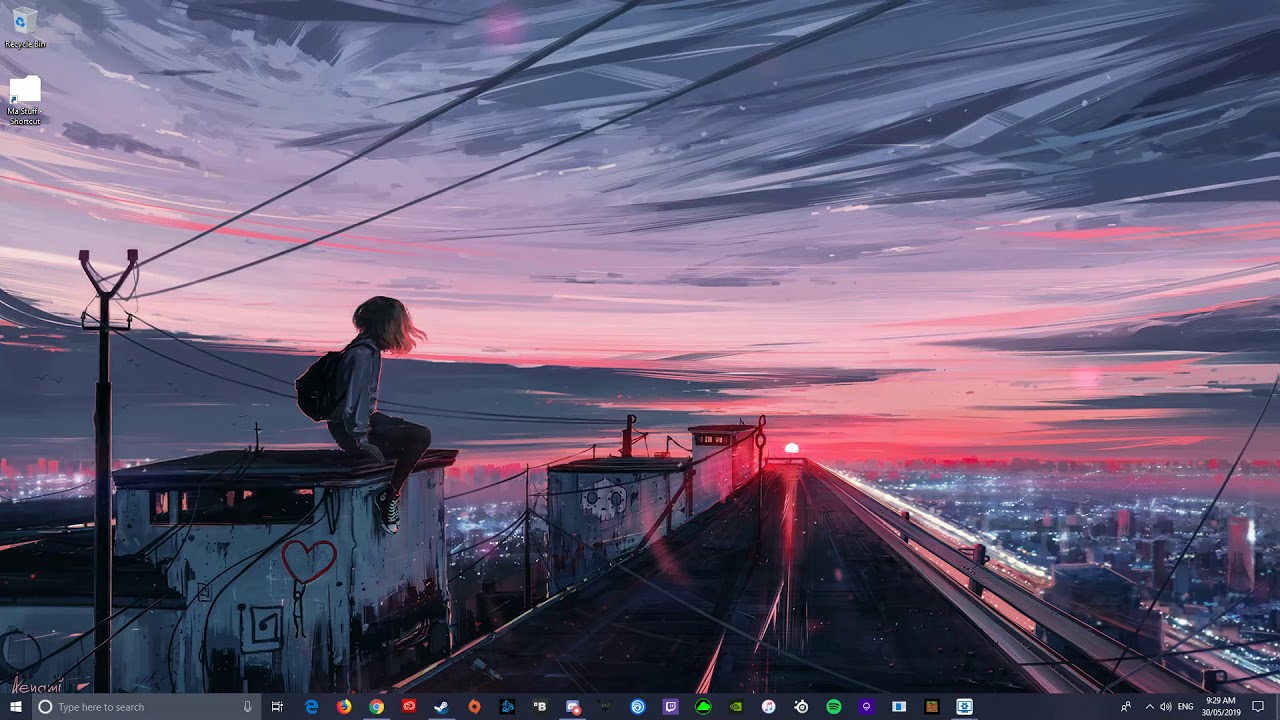Open the Action Center notifications
This screenshot has height=720, width=1280.
click(1258, 707)
